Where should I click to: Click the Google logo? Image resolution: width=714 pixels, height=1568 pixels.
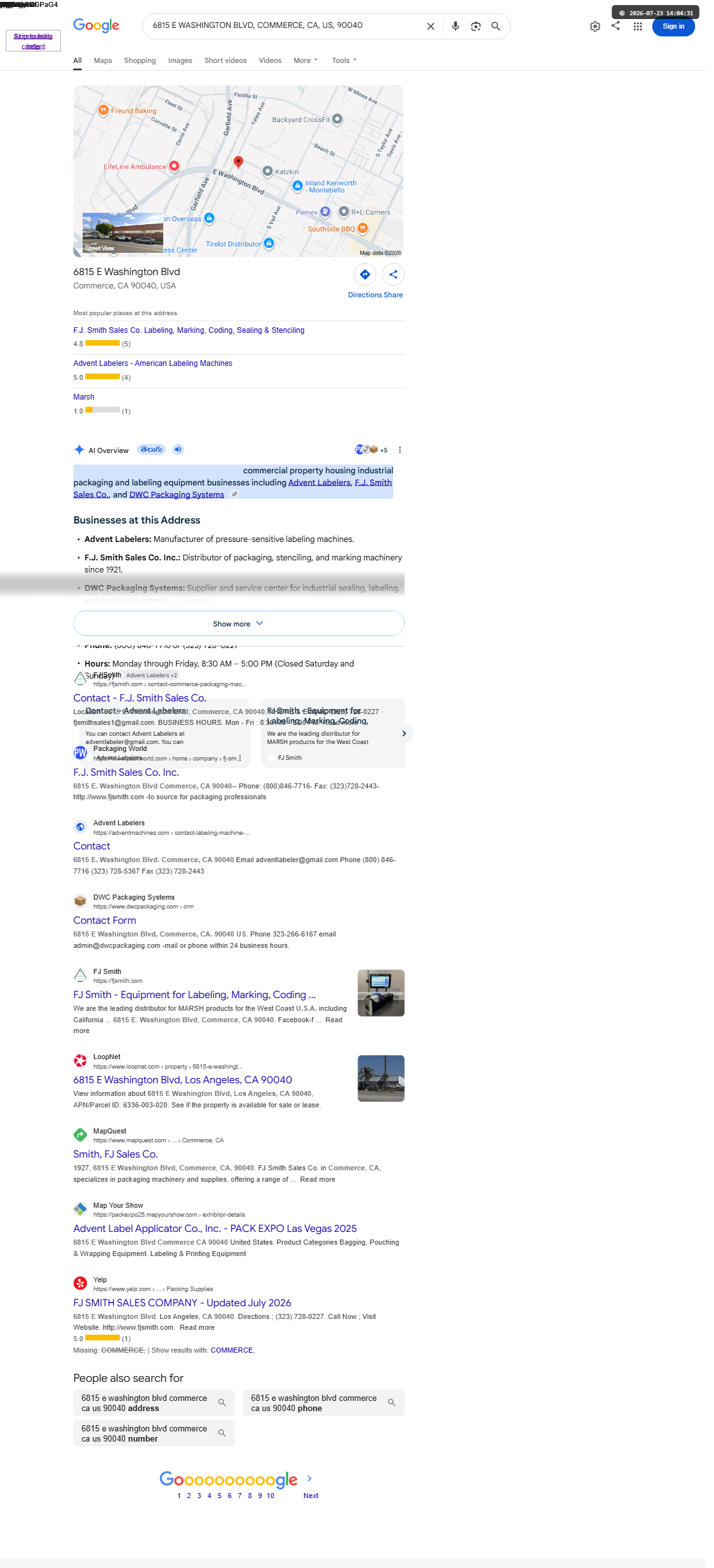(96, 25)
